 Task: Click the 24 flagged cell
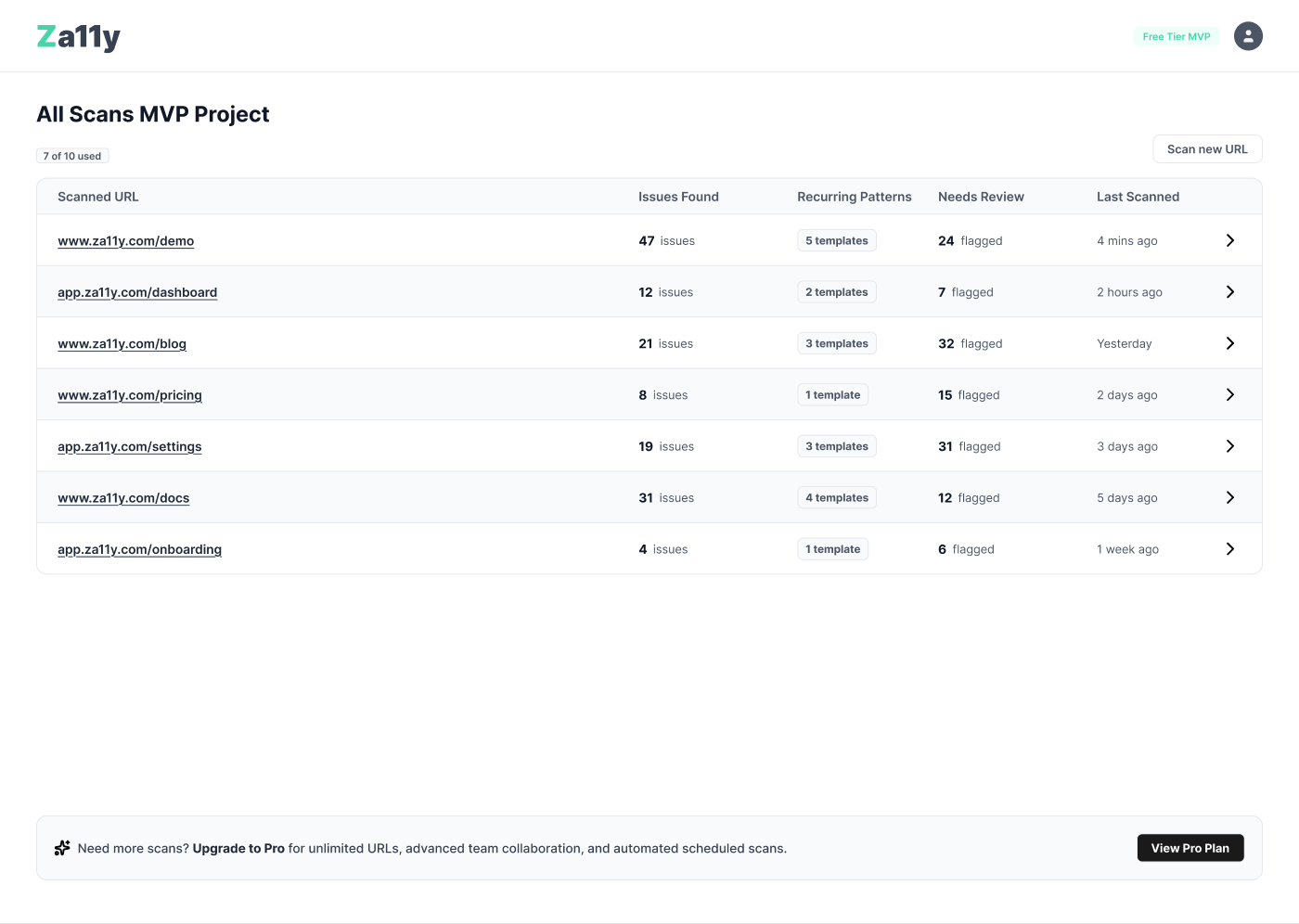(971, 241)
